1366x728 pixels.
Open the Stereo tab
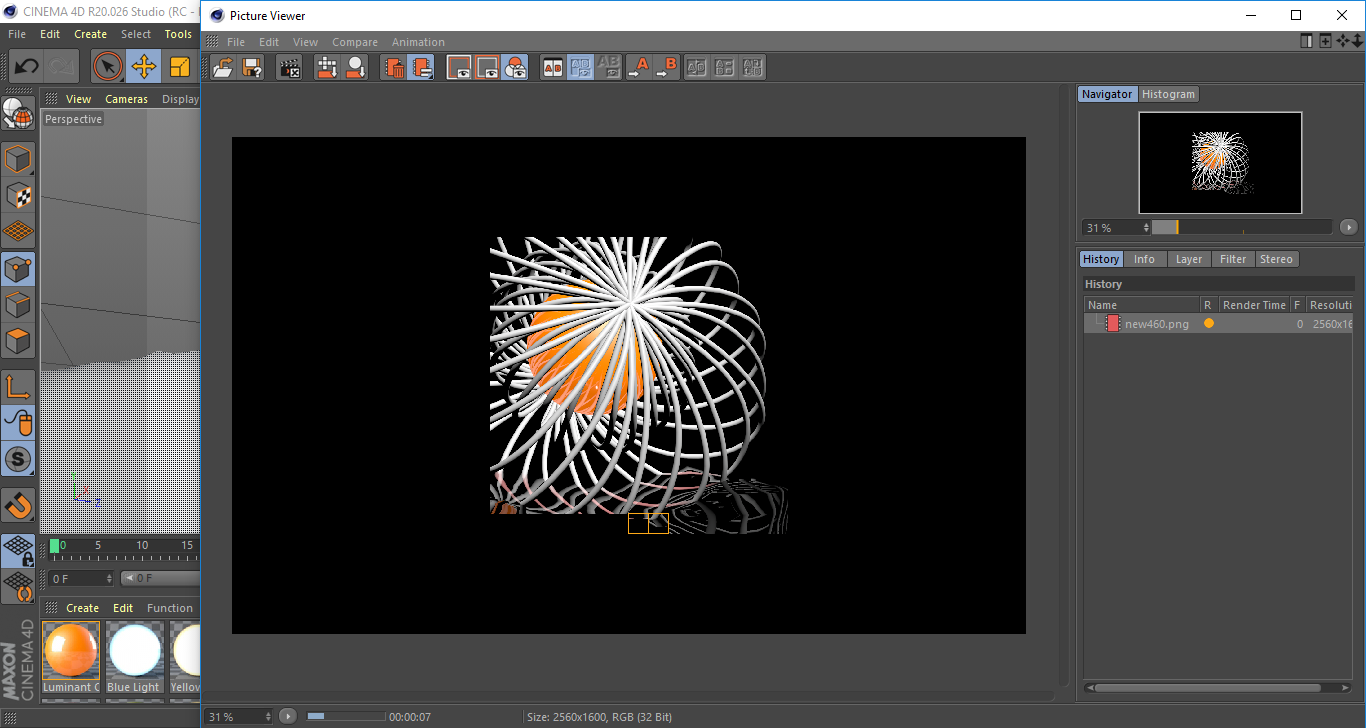[1276, 259]
